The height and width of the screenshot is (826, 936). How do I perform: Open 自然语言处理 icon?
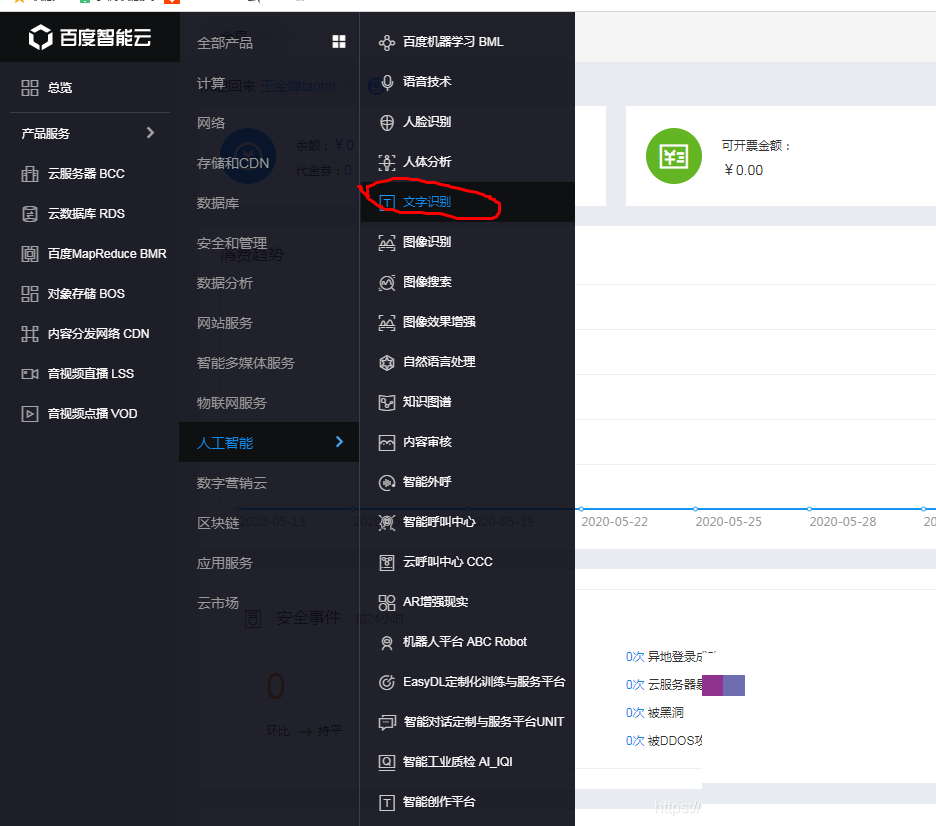[387, 362]
